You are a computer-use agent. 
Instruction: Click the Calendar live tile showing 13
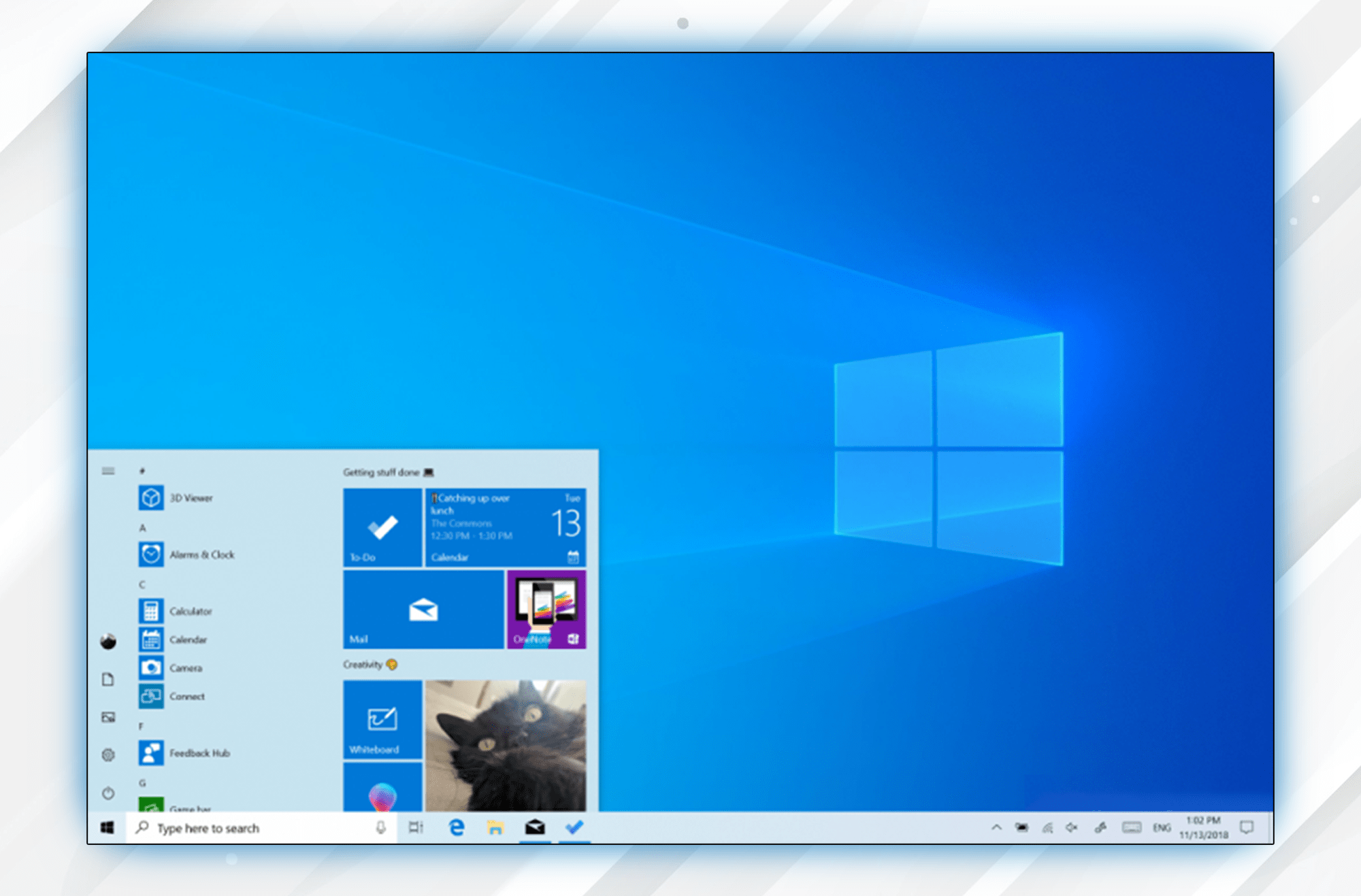coord(506,527)
